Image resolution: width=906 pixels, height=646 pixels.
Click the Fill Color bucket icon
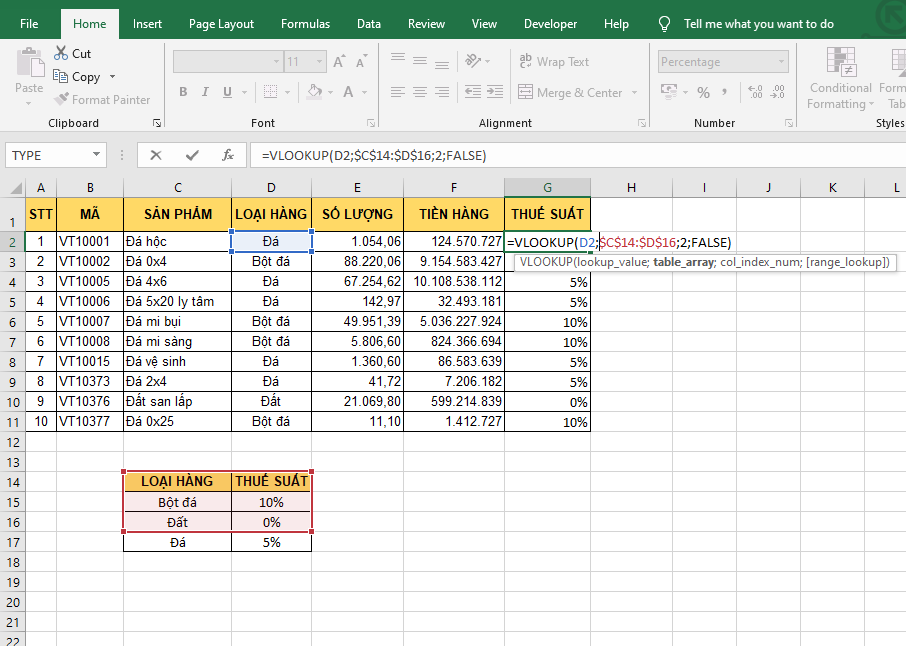point(315,92)
